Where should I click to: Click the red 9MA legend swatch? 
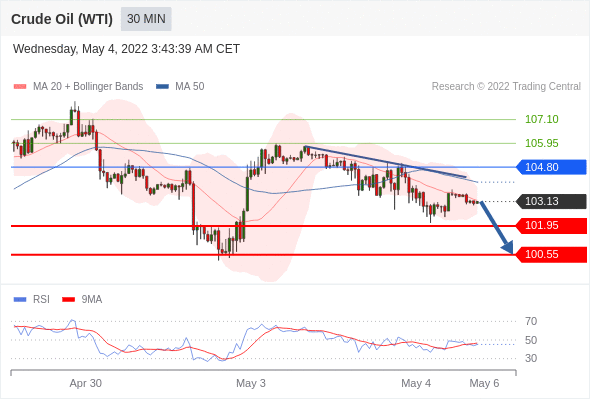(x=68, y=300)
